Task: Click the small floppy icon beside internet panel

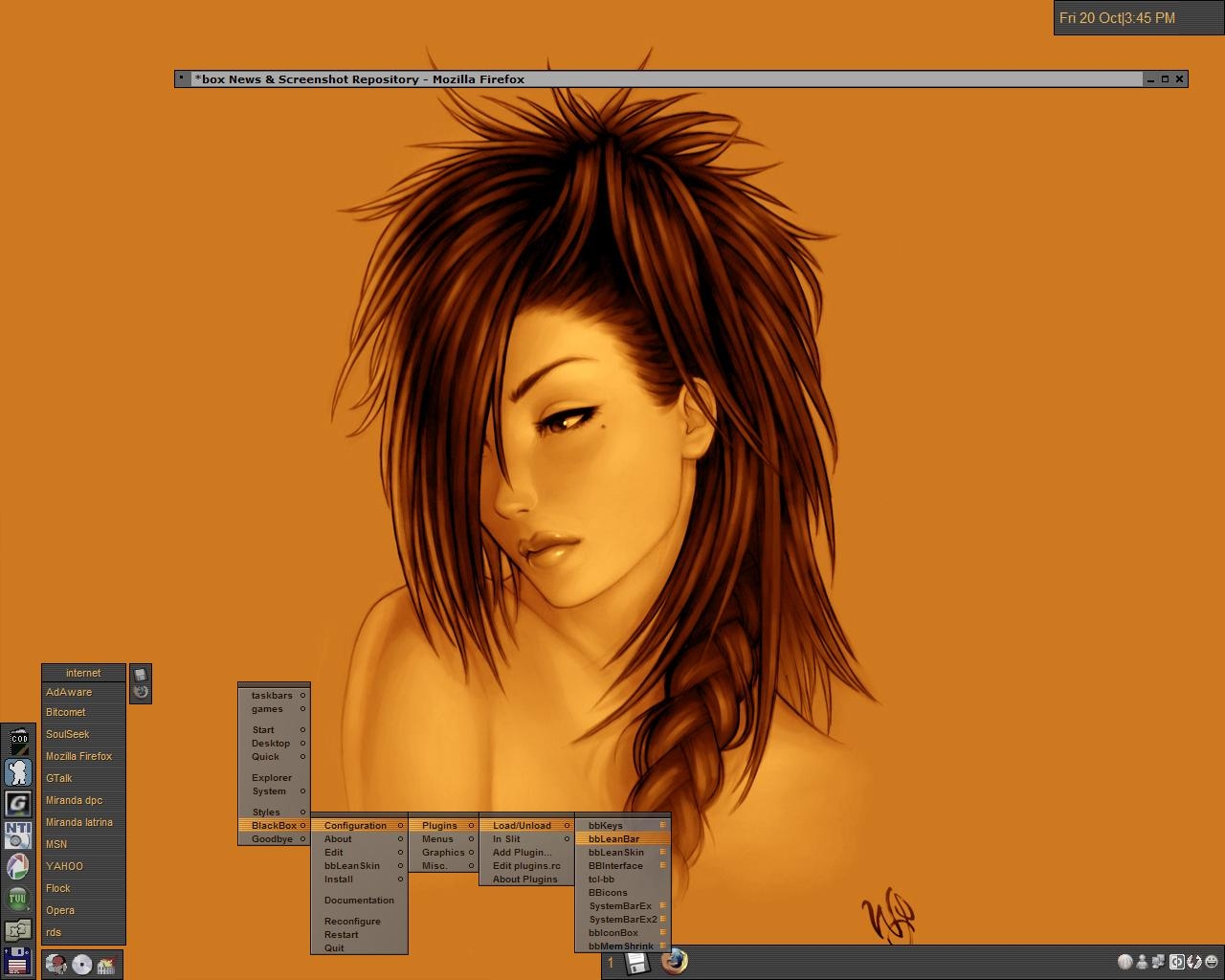Action: tap(141, 675)
